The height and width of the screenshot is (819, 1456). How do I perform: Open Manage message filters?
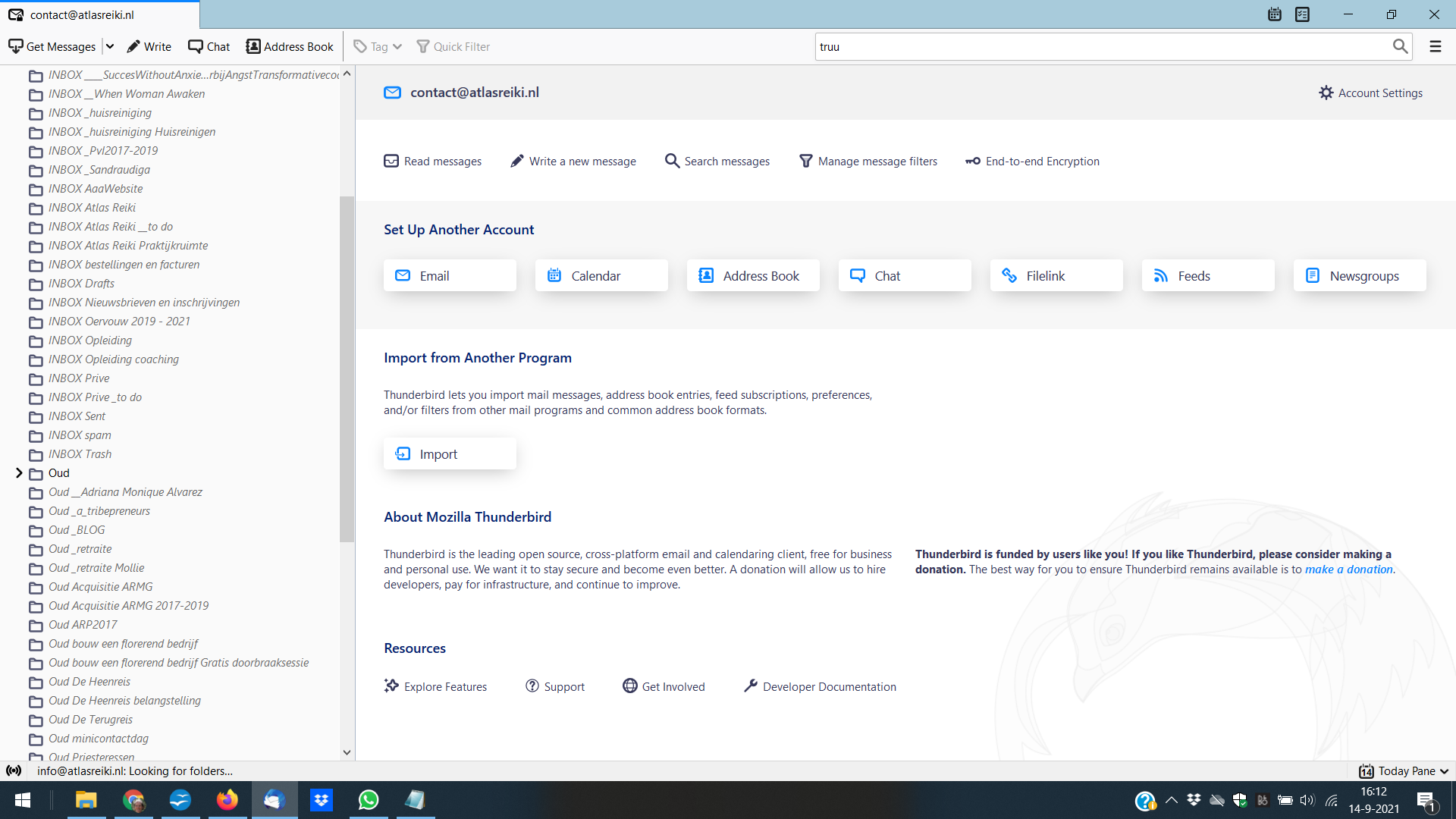(x=868, y=161)
